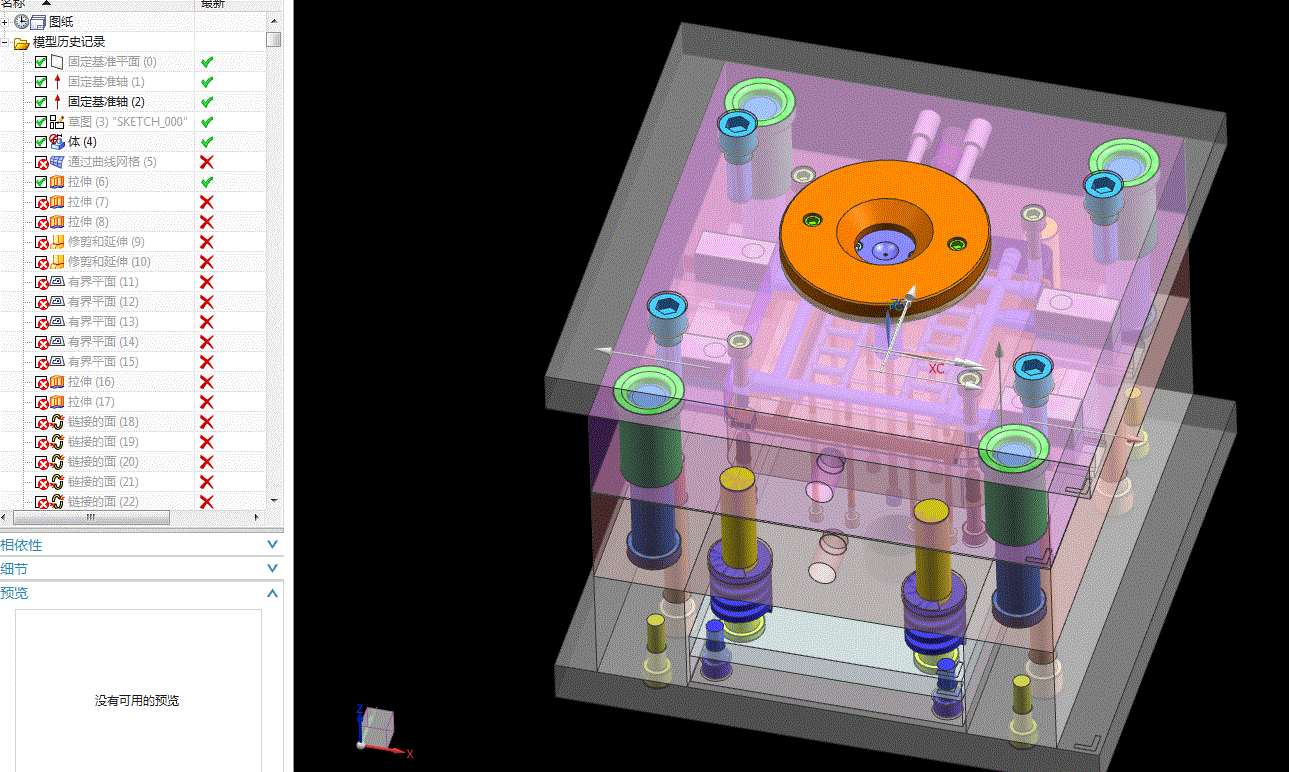
Task: Click the datum axis icon of 固定基准轴 (1)
Action: (x=57, y=82)
